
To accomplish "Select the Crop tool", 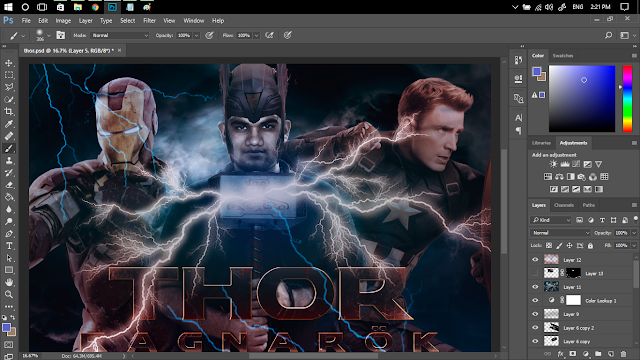I will pos(9,111).
